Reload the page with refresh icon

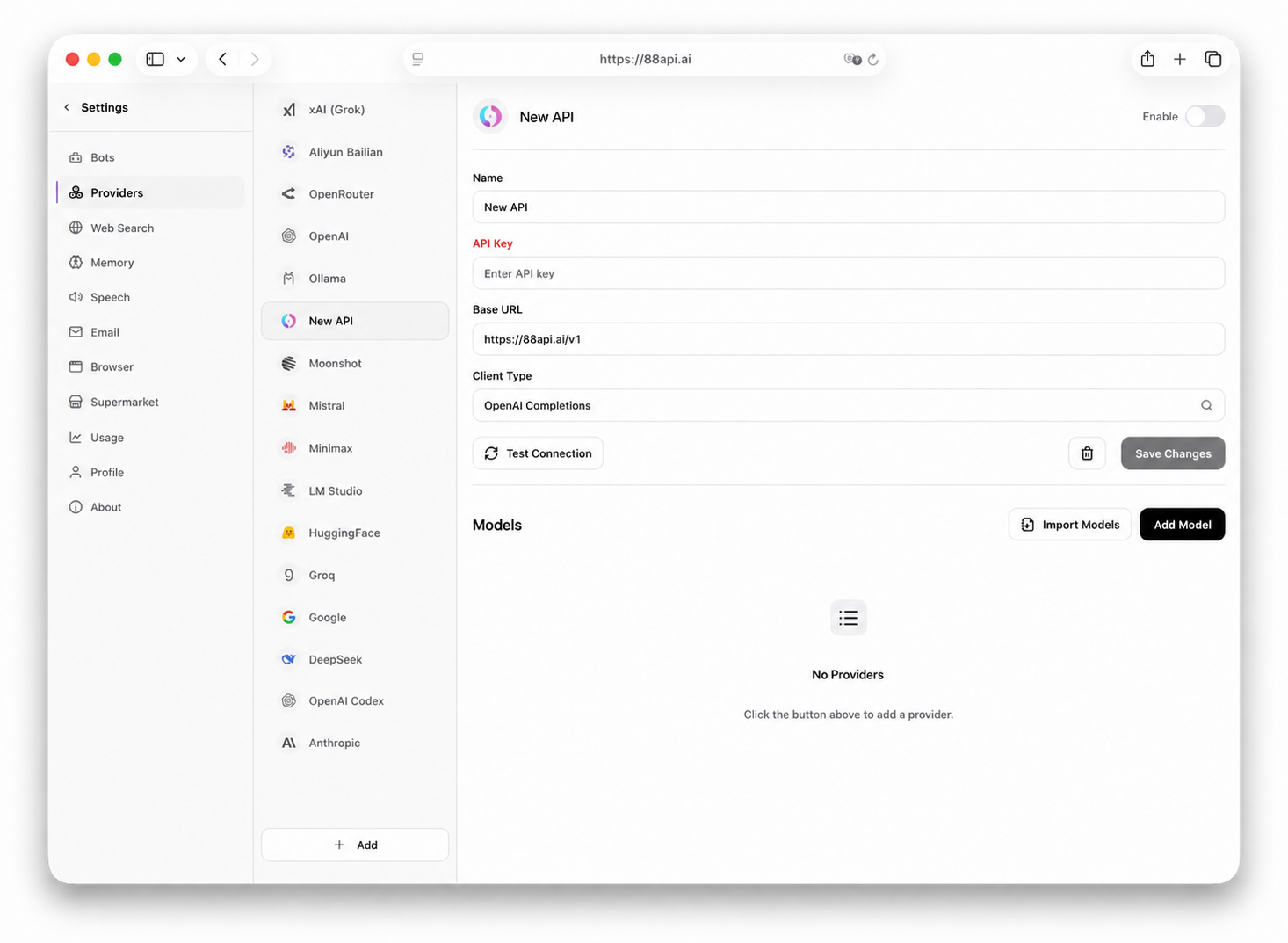pos(872,60)
